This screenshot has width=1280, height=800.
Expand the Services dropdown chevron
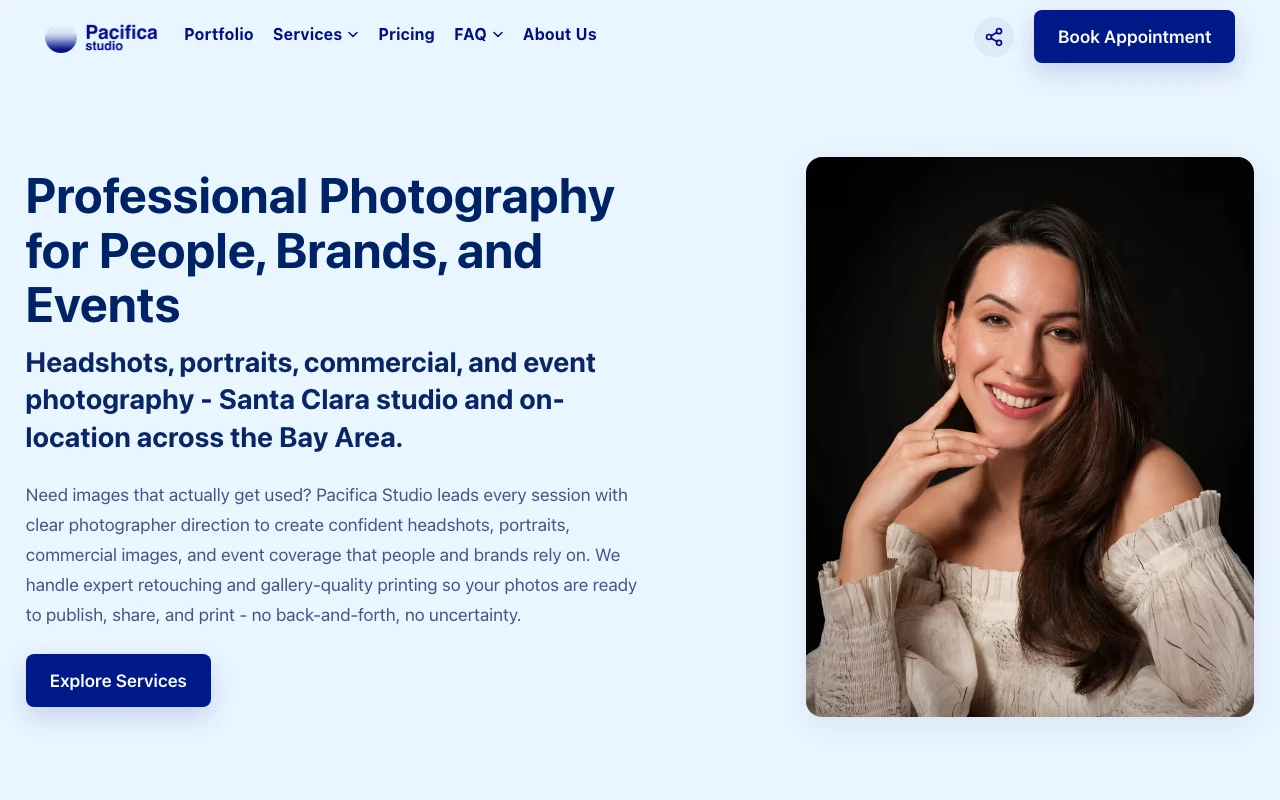(353, 35)
